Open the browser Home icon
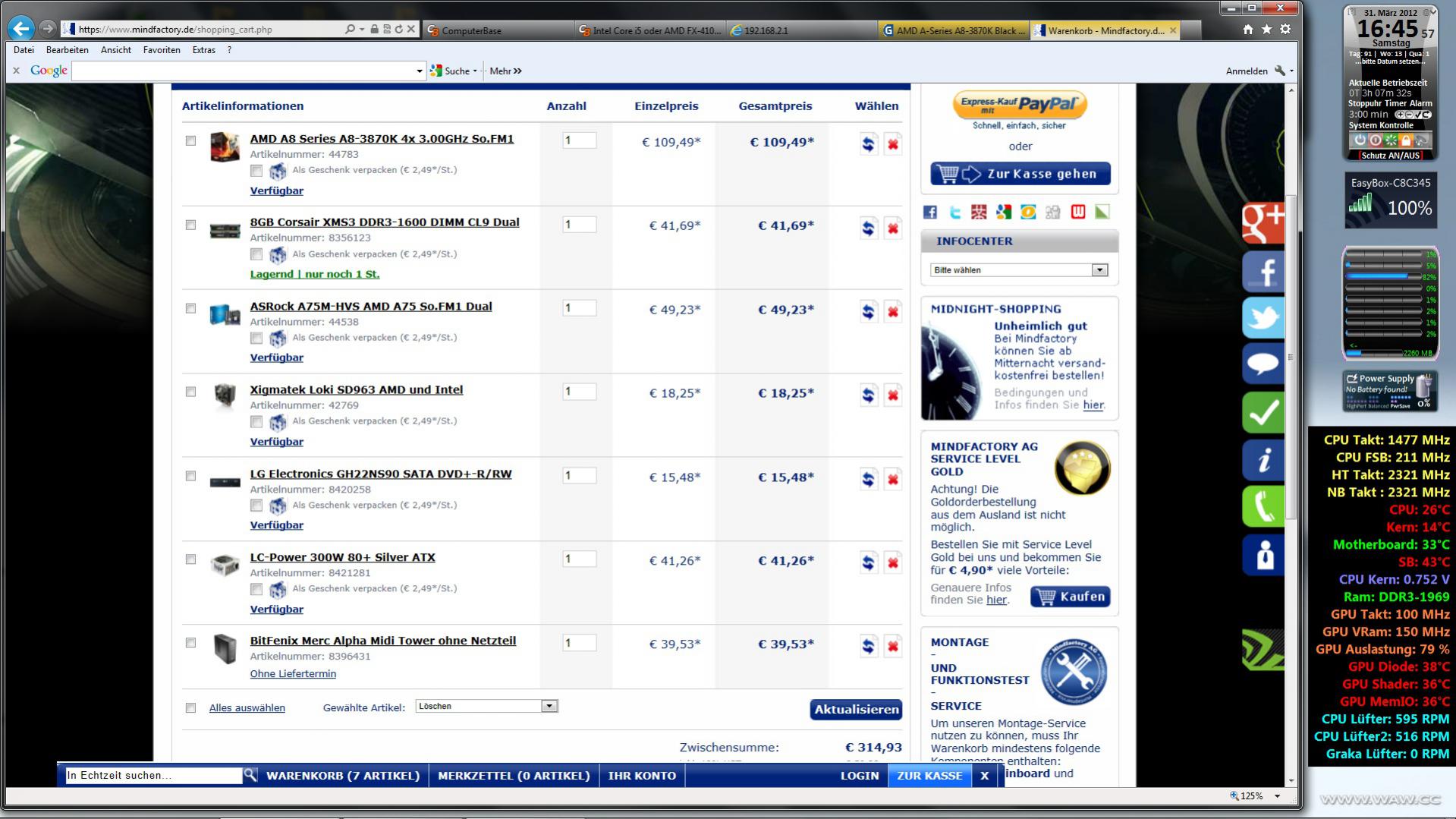 tap(1248, 29)
